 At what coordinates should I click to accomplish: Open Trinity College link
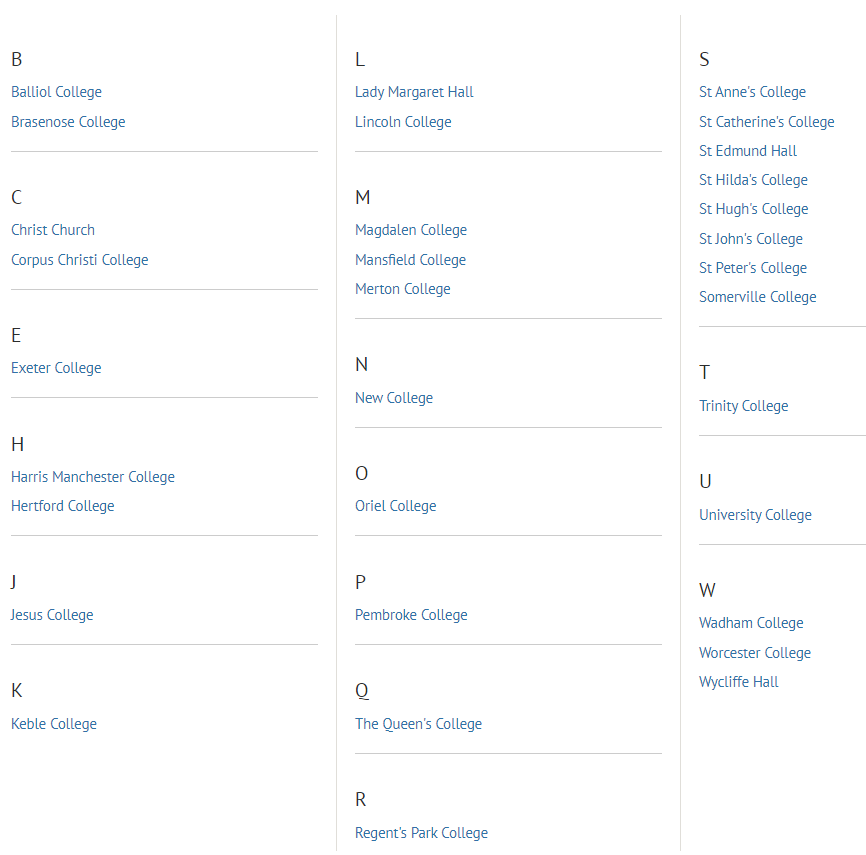pyautogui.click(x=744, y=406)
